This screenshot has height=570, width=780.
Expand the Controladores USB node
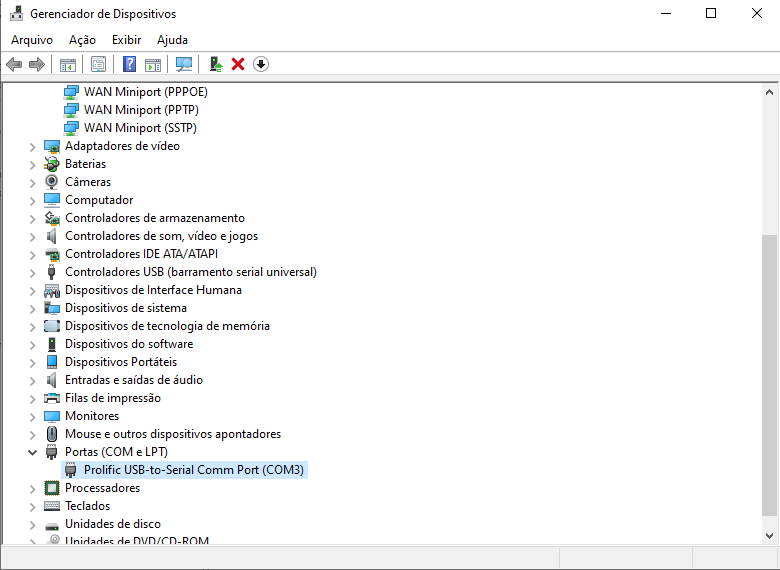coord(33,272)
